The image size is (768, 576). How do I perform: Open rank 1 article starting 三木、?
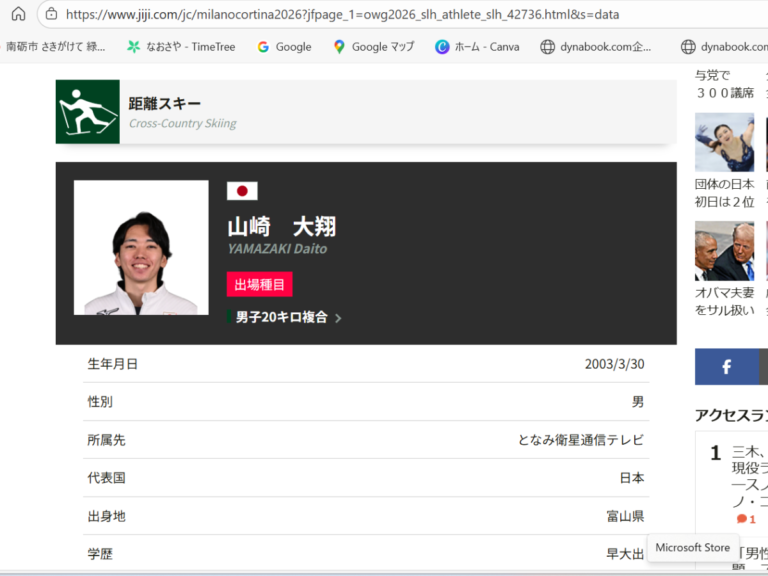749,476
